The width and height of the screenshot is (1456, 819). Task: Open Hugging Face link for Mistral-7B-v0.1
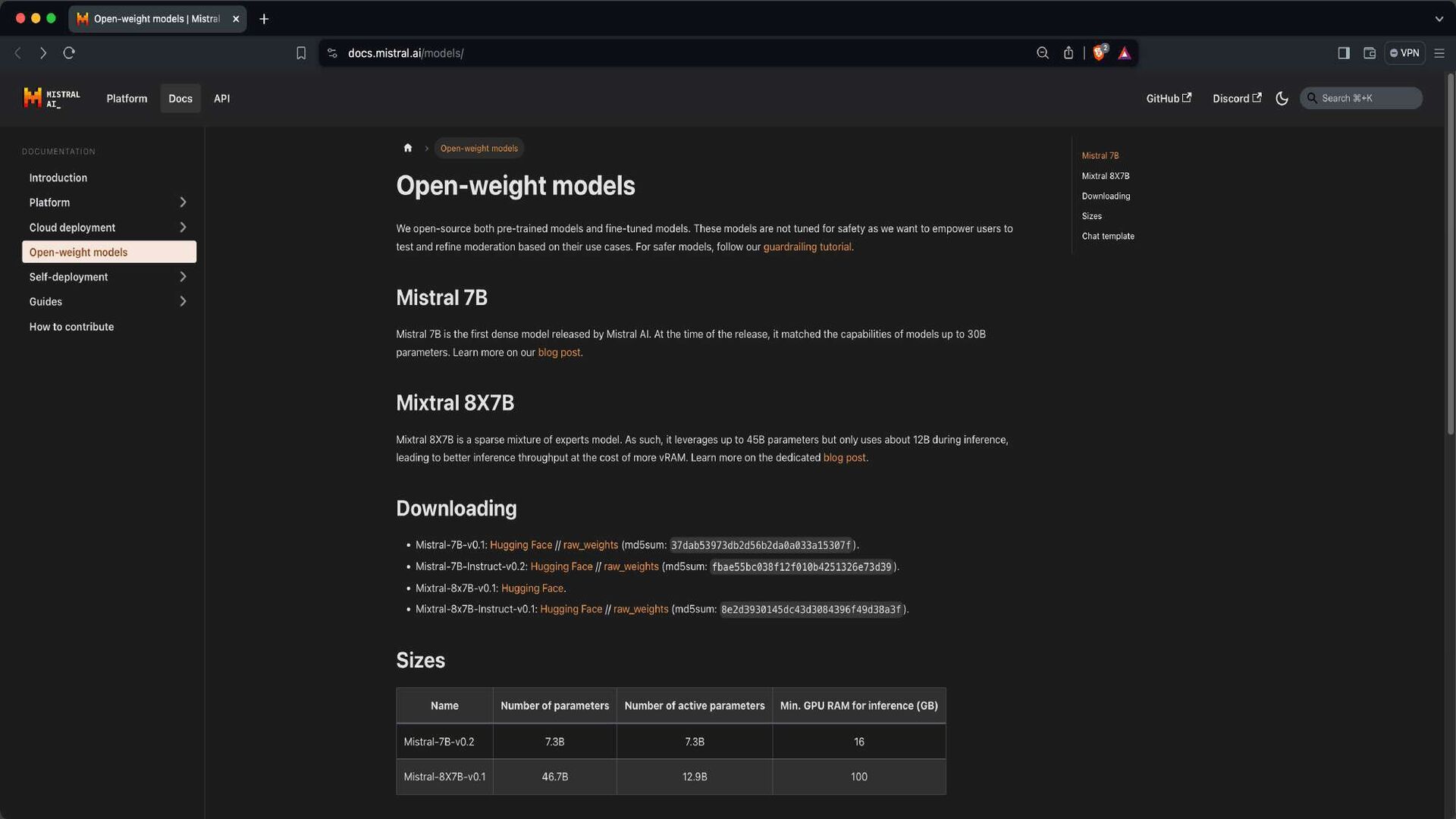point(521,545)
